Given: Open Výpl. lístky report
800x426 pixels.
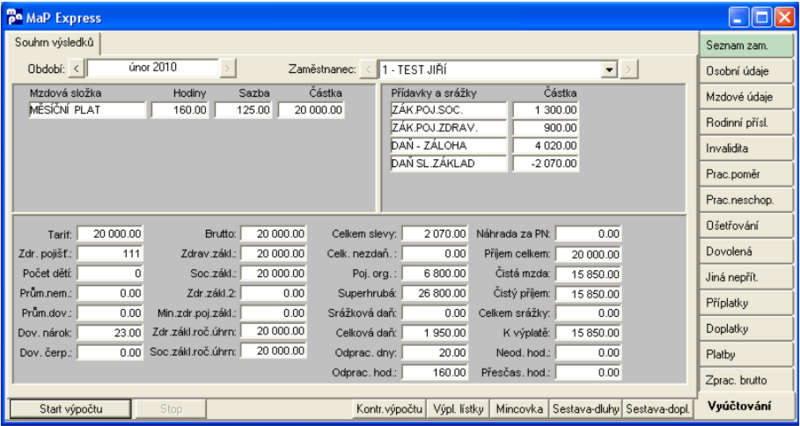Looking at the screenshot, I should pyautogui.click(x=458, y=409).
